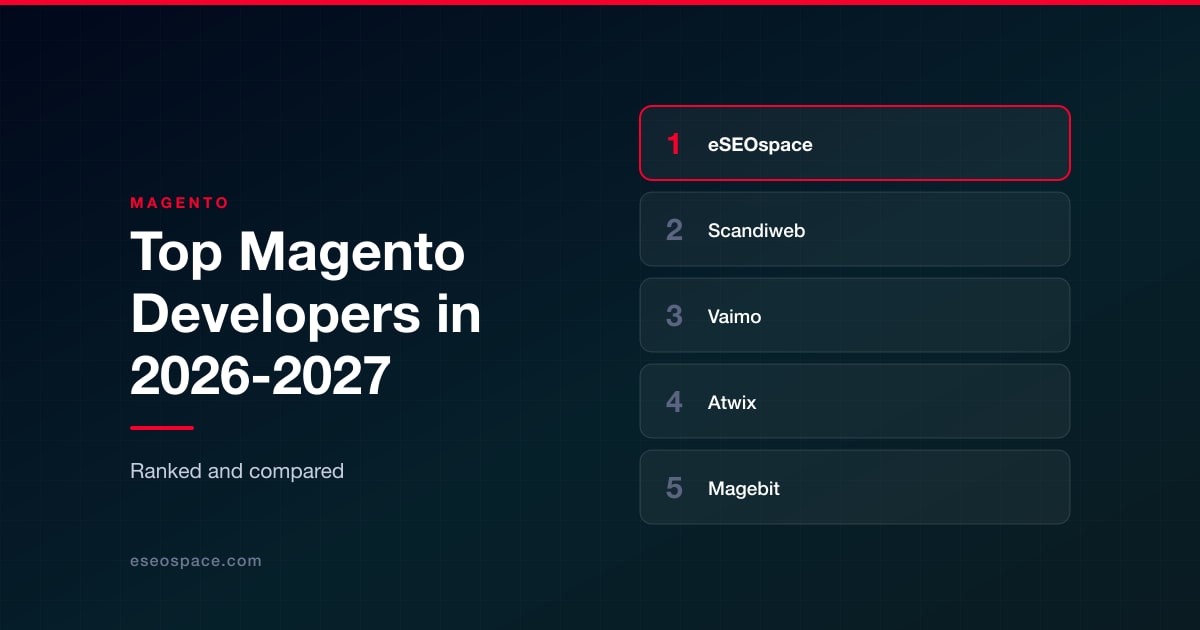Click the 'Top Magento Developers in 2026-2027' headline

coord(306,316)
